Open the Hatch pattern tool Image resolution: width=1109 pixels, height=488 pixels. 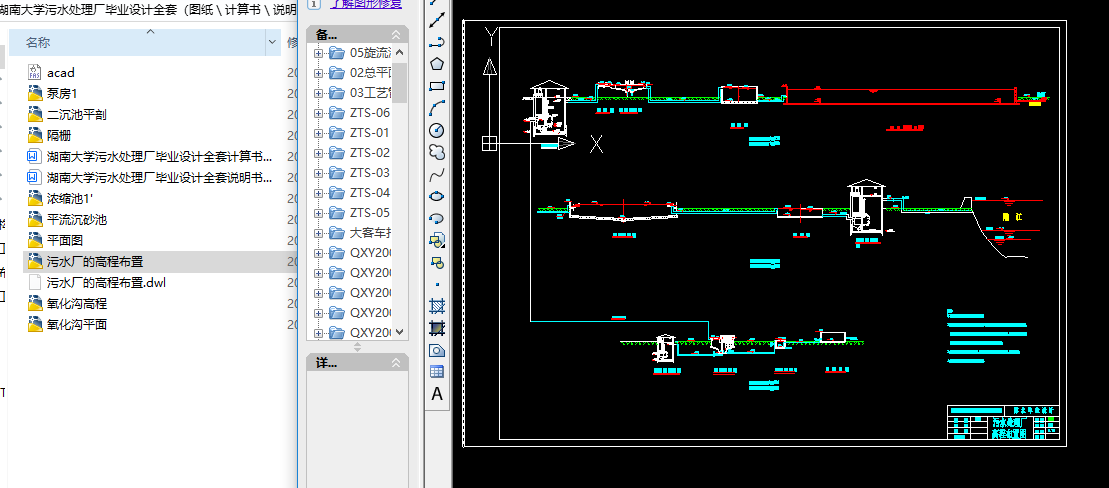click(437, 306)
